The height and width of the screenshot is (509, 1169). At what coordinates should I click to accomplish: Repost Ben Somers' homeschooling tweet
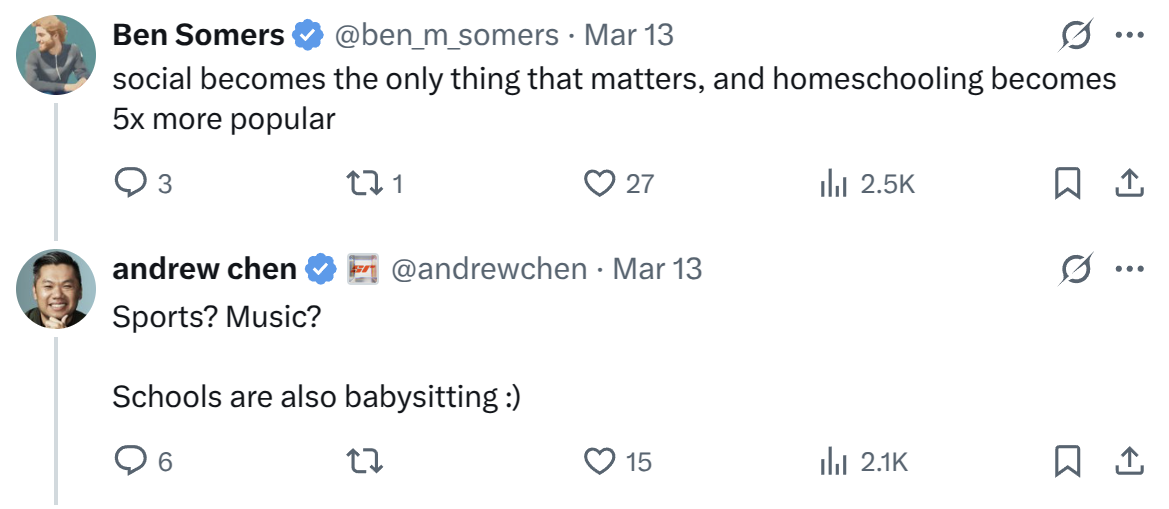coord(359,183)
